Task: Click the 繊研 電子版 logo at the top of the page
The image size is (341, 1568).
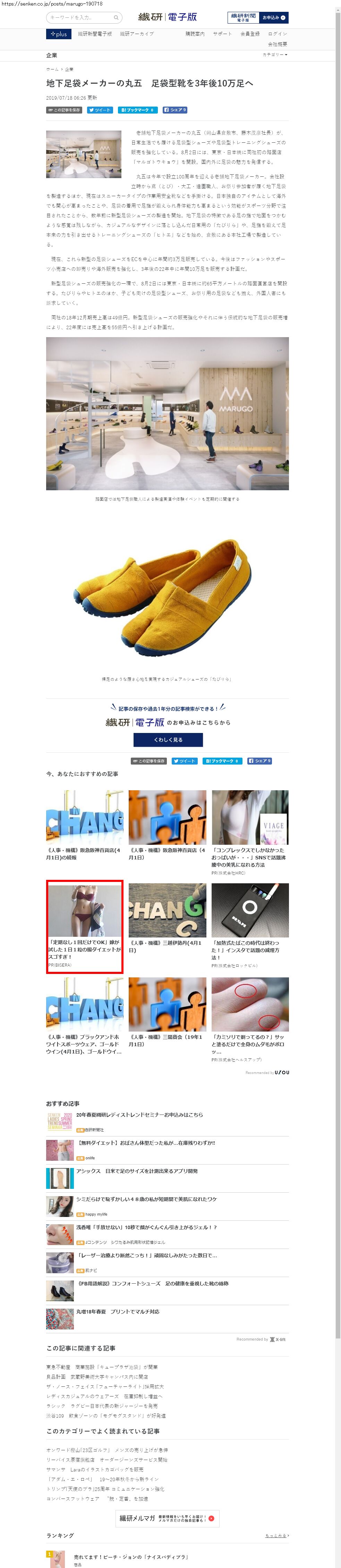Action: point(167,17)
